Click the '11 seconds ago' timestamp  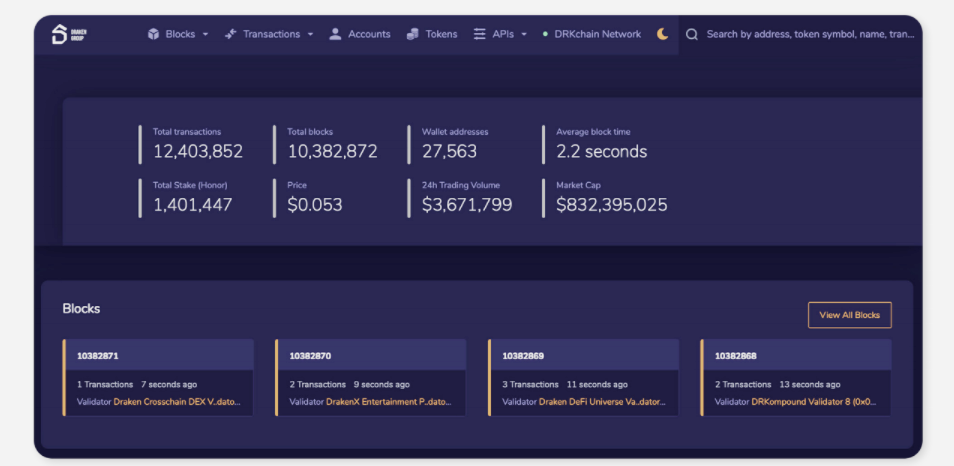[597, 384]
